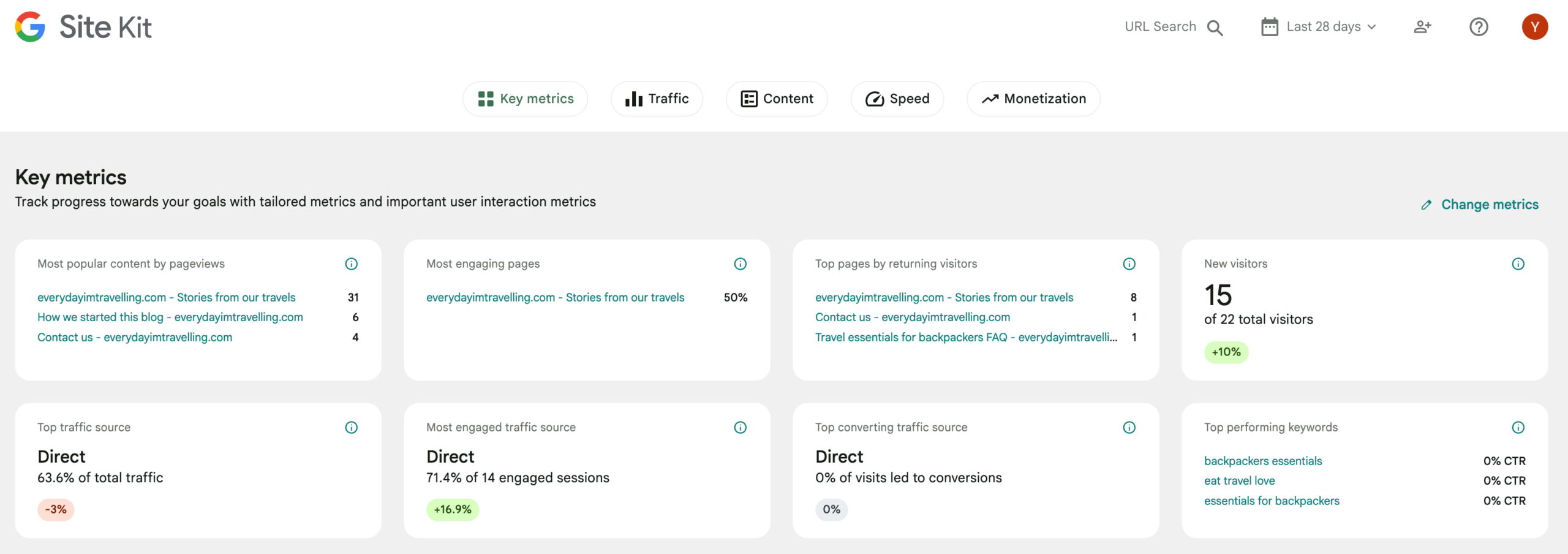Switch to the Traffic tab
1568x554 pixels.
(x=657, y=99)
